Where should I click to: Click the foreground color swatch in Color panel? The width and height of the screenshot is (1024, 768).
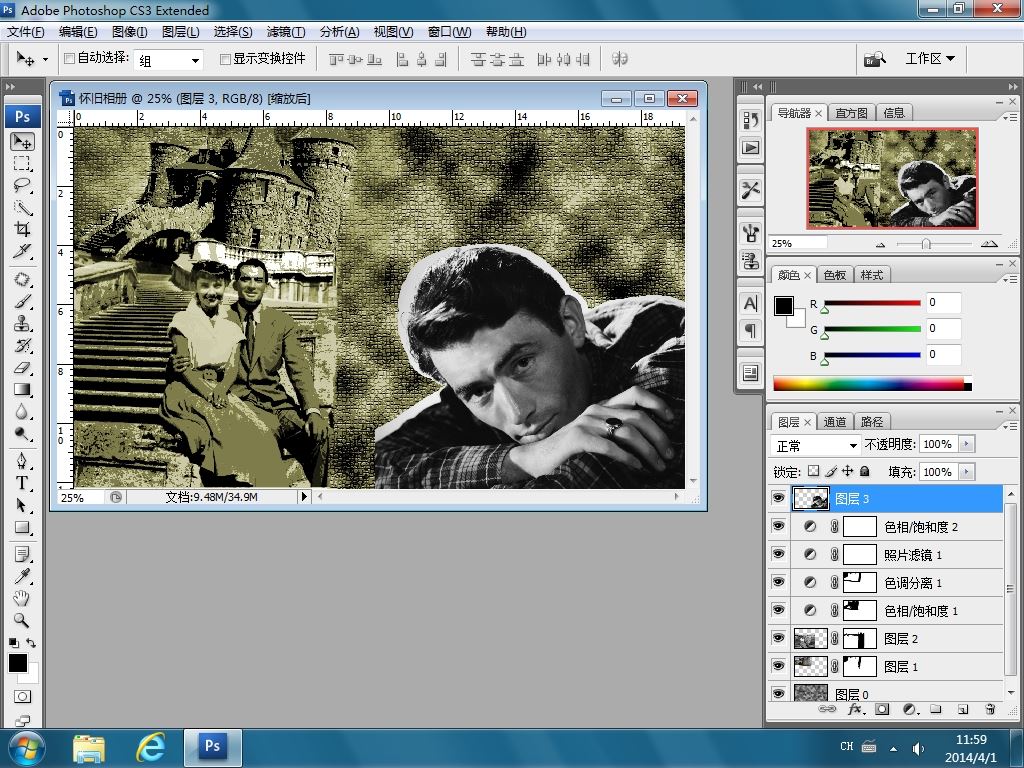(x=784, y=306)
